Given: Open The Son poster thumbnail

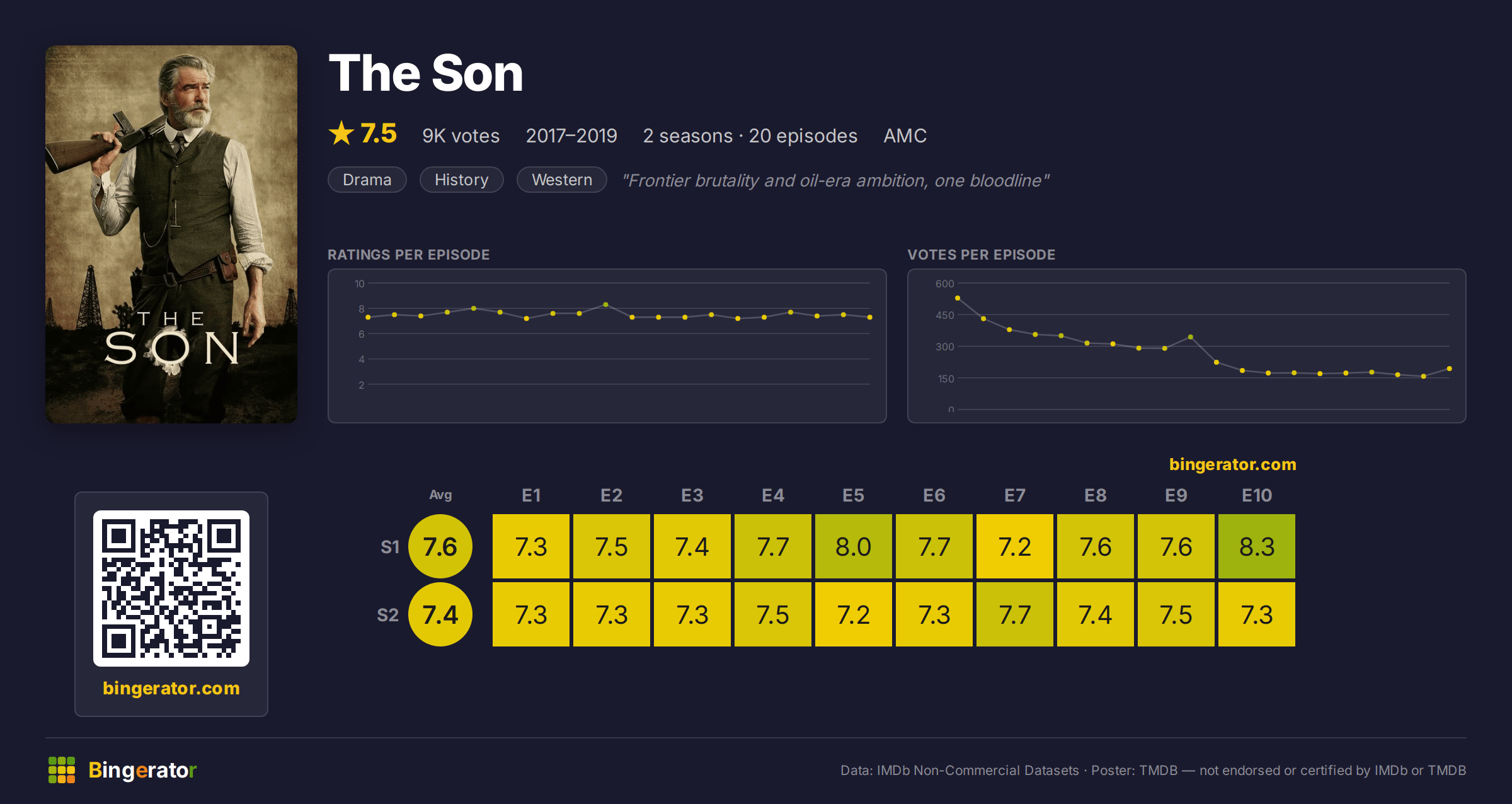Looking at the screenshot, I should click(x=171, y=234).
